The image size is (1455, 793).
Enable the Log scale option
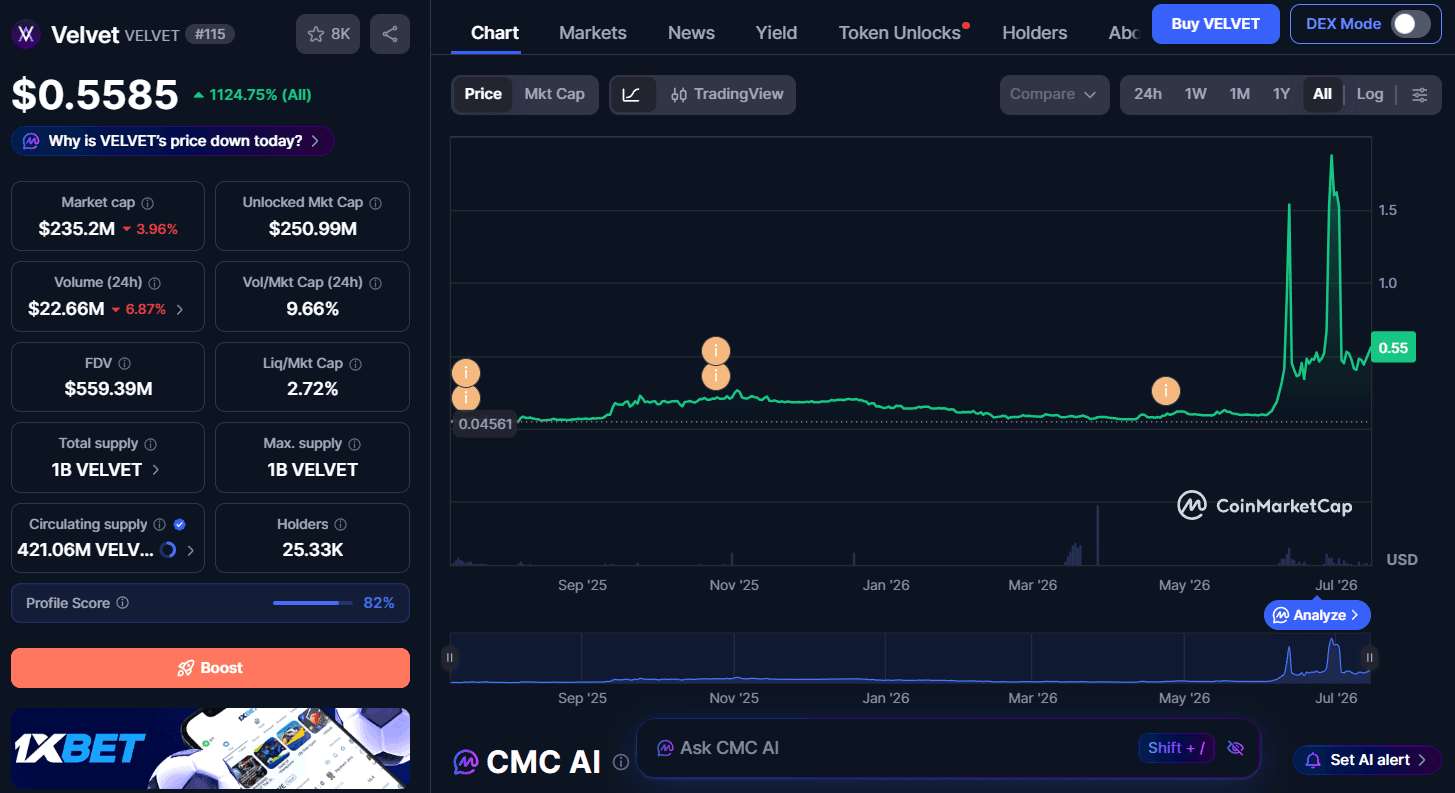pyautogui.click(x=1370, y=94)
